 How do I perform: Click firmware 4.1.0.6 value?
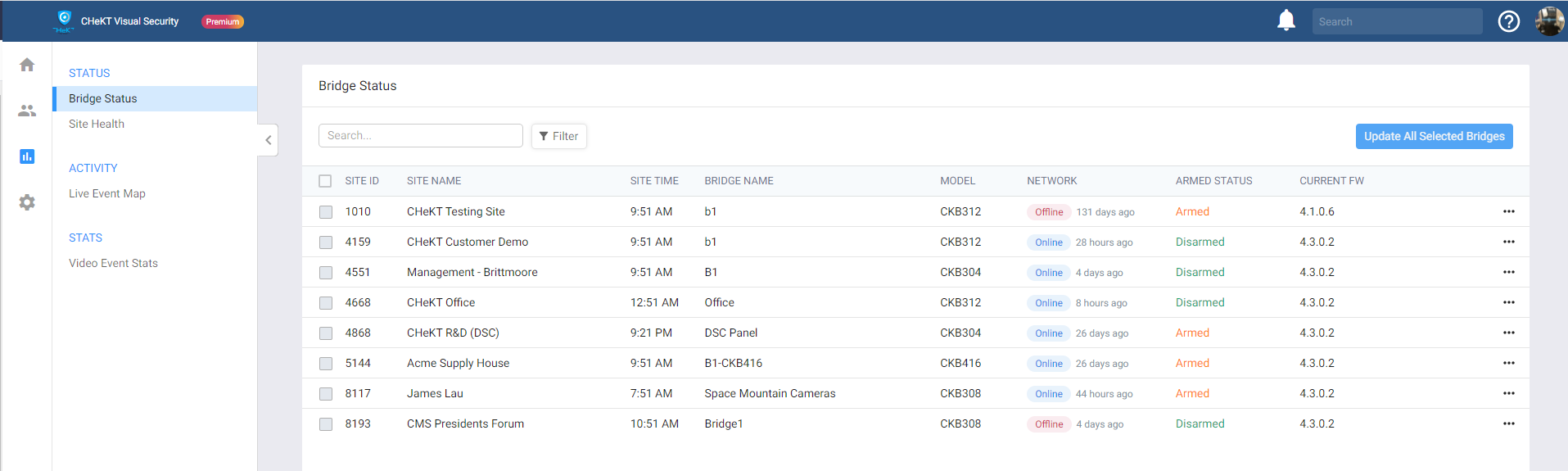coord(1317,211)
